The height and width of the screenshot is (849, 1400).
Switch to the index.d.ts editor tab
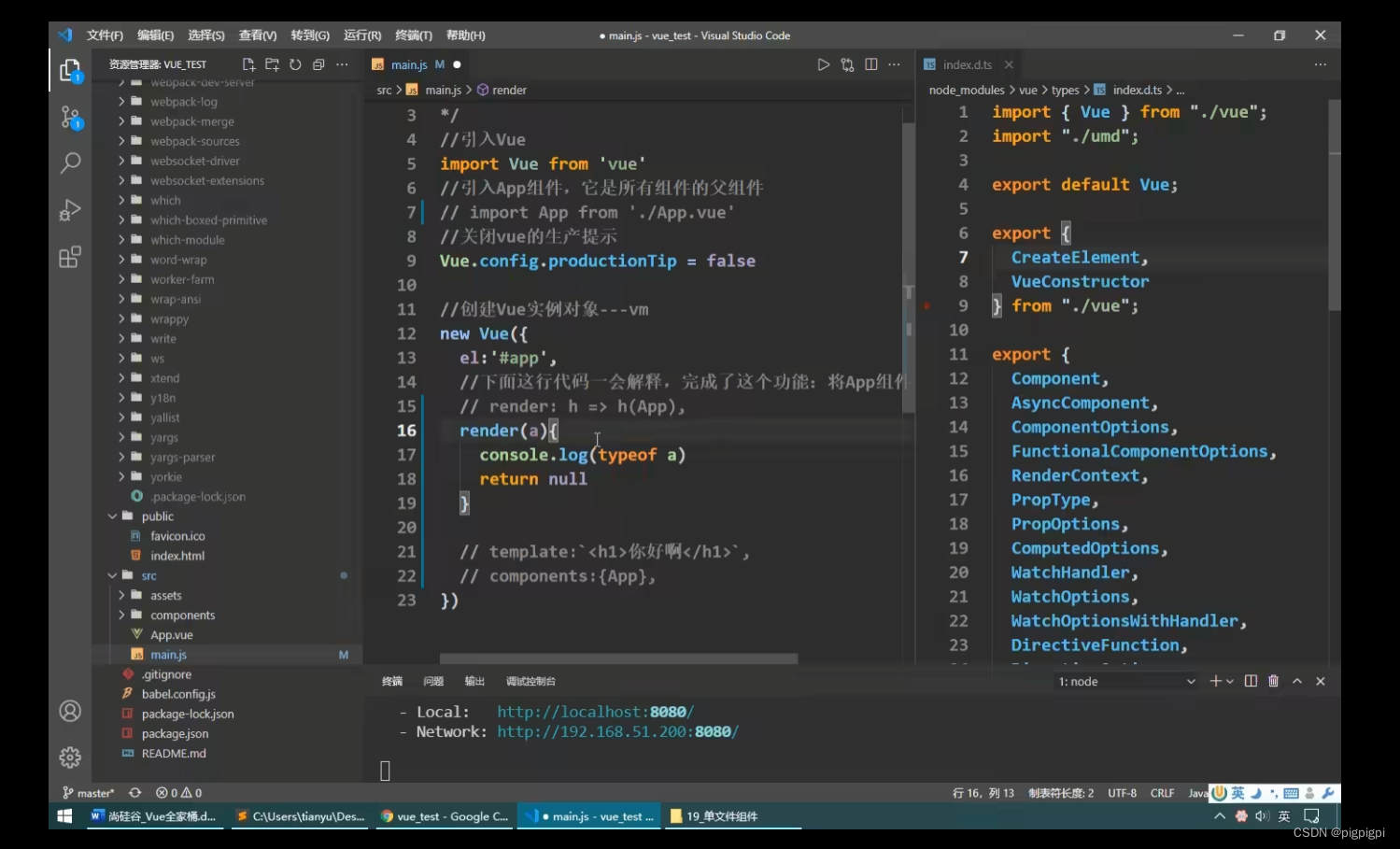tap(967, 64)
